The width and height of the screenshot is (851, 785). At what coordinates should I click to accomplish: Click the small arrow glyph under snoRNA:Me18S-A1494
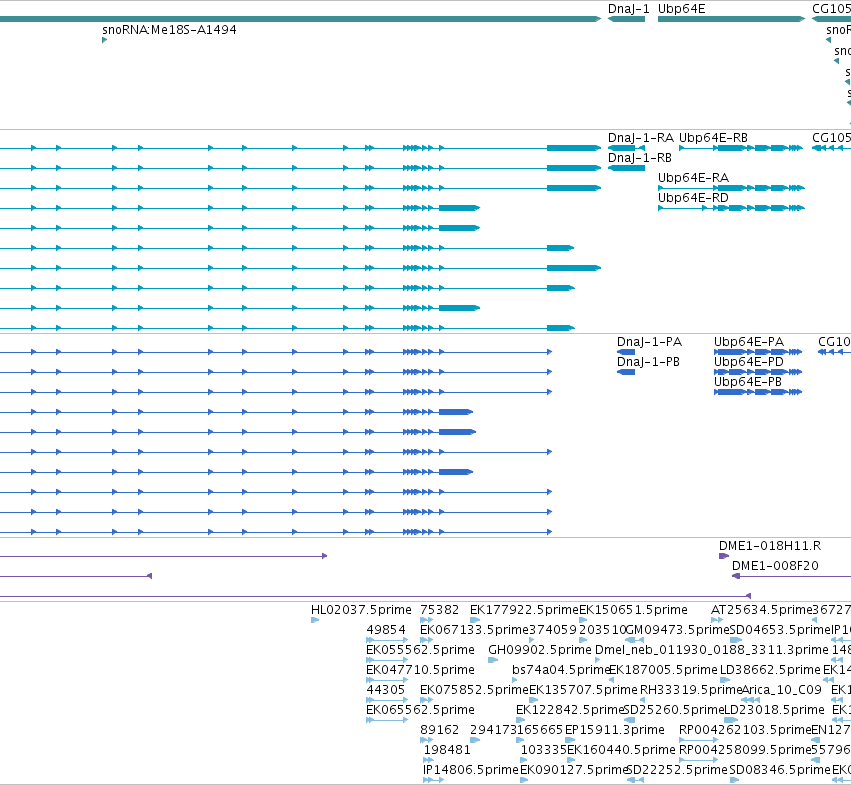[104, 40]
